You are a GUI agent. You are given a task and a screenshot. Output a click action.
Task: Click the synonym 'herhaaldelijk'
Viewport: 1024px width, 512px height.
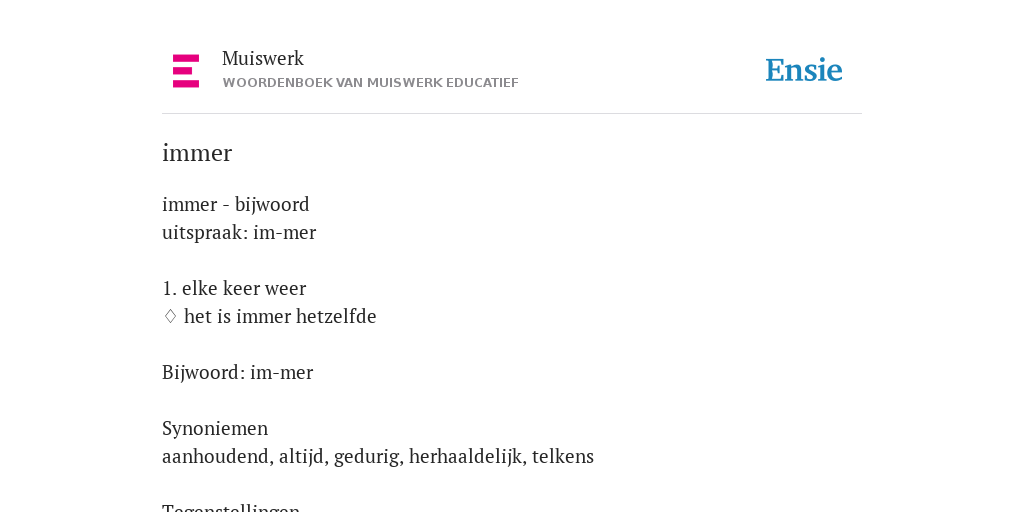point(466,456)
